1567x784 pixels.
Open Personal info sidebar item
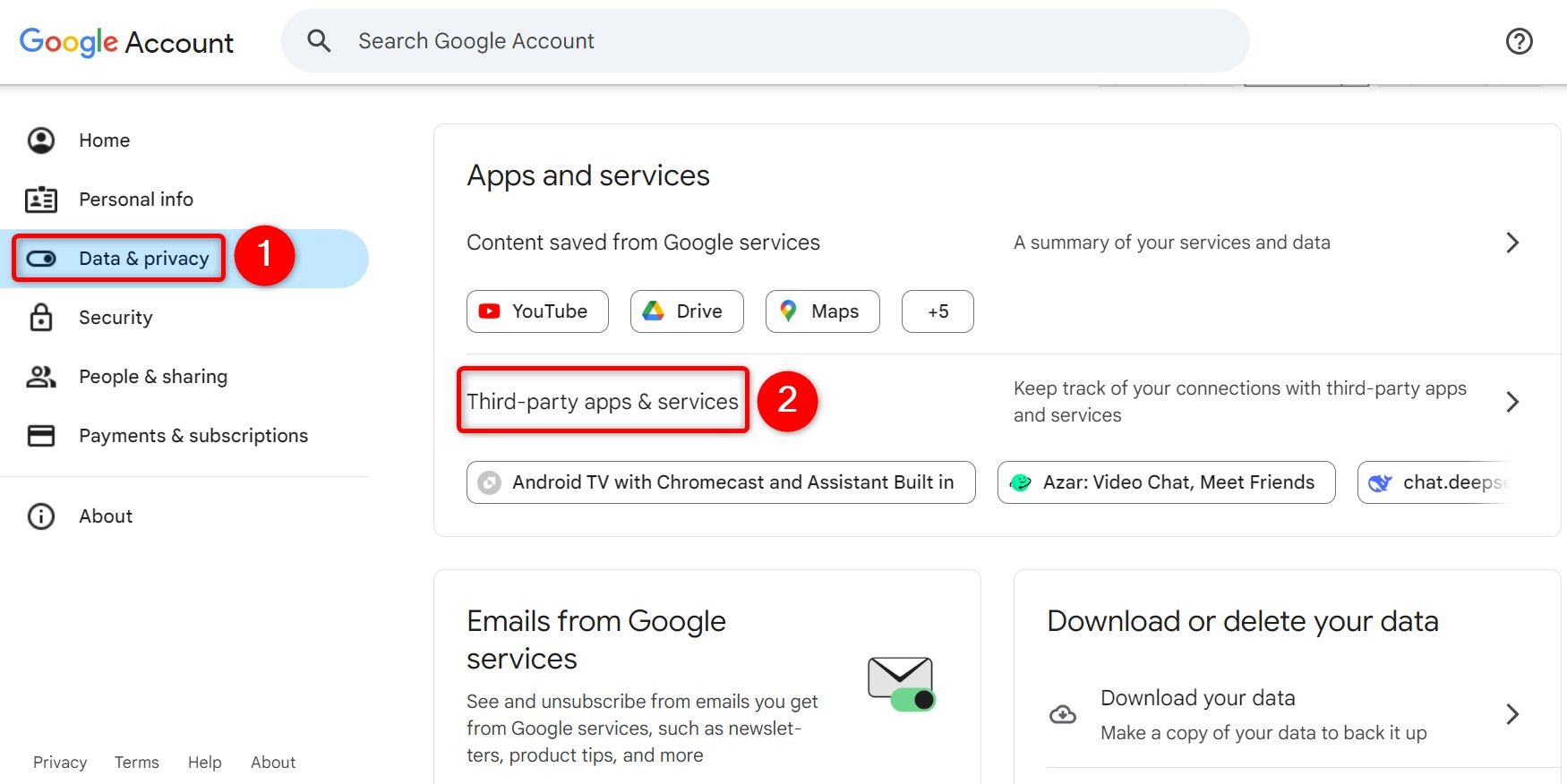click(135, 200)
